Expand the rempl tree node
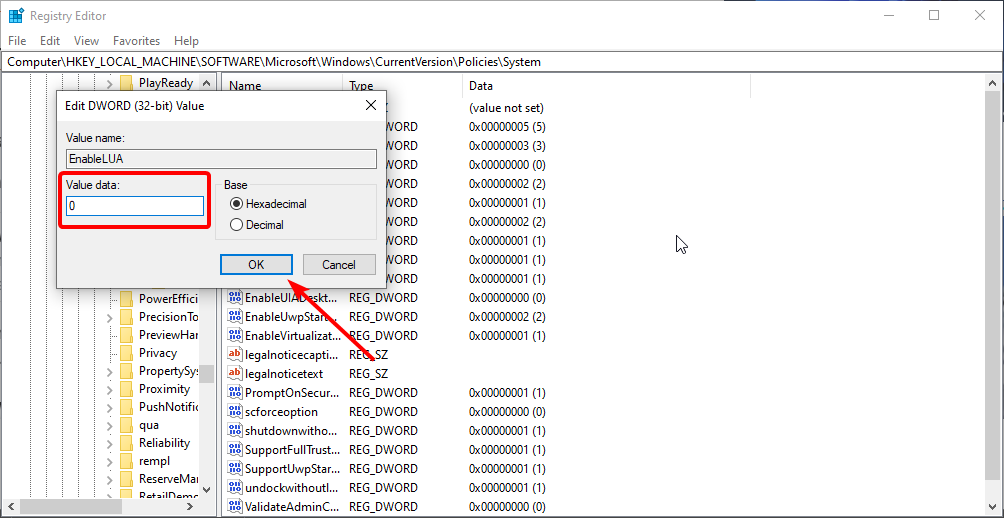Image resolution: width=1004 pixels, height=518 pixels. tap(109, 461)
